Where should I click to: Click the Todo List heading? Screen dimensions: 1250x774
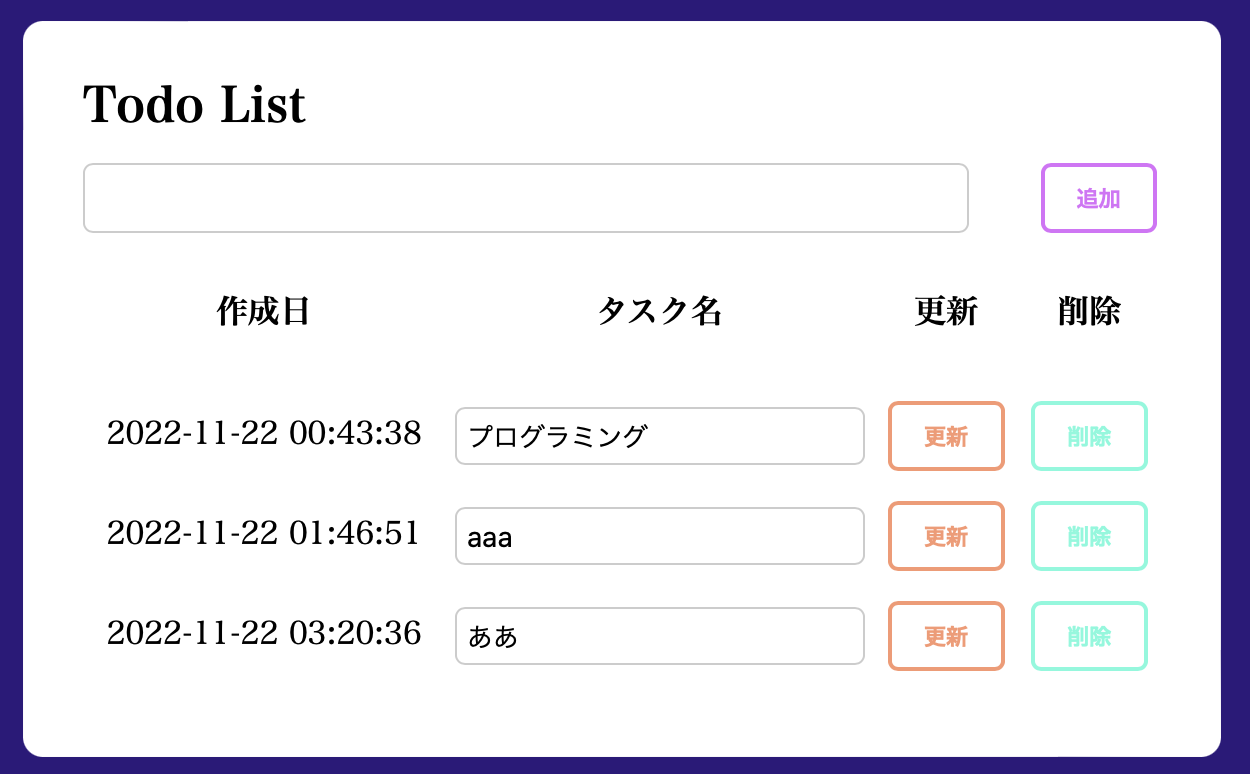tap(193, 103)
